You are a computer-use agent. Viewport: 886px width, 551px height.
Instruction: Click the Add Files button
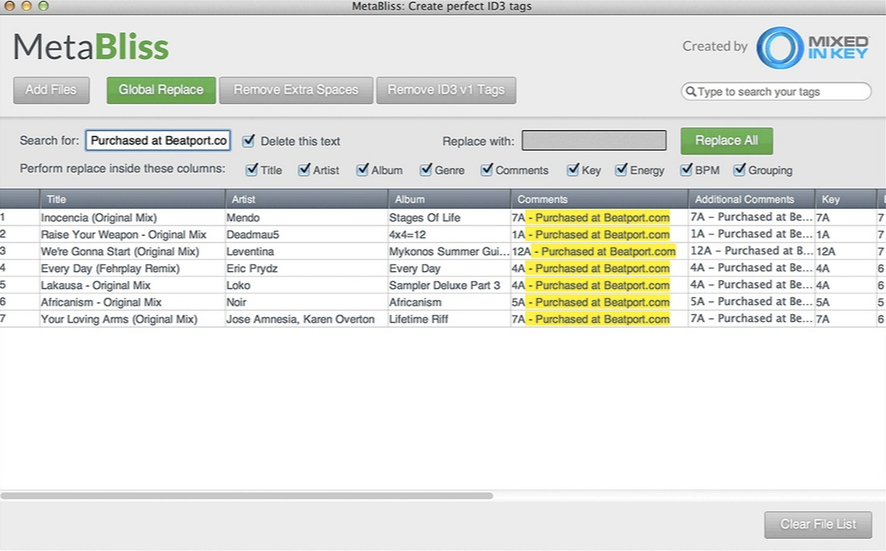51,90
